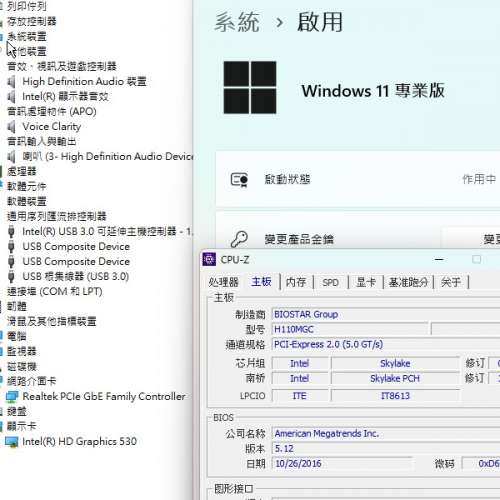Select the 連接埠 (COM 和 LPT) category
The image size is (500, 500).
click(x=55, y=291)
